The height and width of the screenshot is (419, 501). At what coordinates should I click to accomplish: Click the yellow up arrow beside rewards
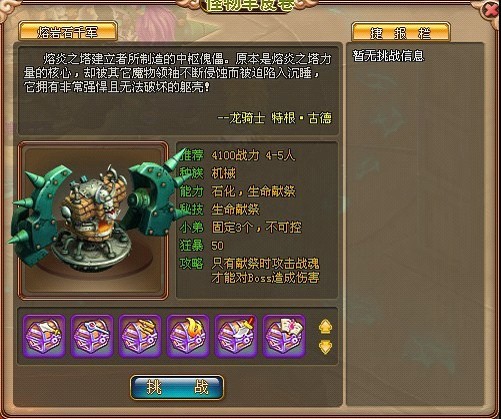[x=325, y=327]
